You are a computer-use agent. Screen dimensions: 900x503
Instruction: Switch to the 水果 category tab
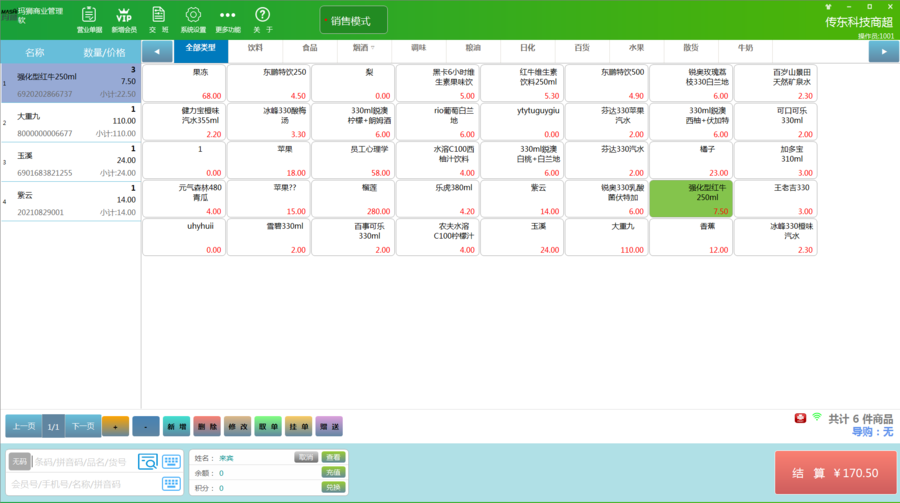point(637,51)
